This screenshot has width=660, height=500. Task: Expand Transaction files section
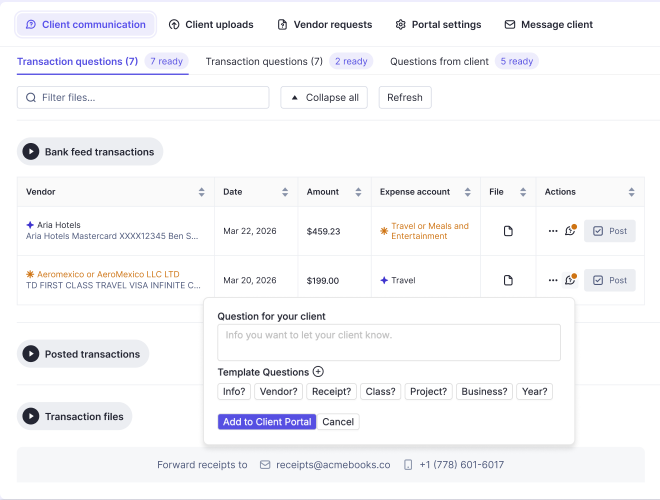[75, 416]
